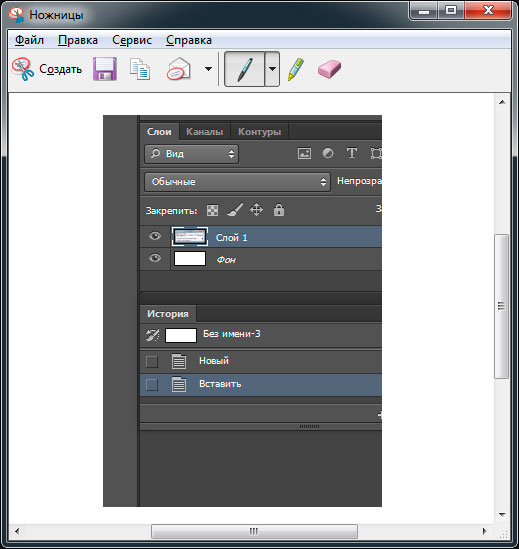Viewport: 519px width, 549px height.
Task: Select the yellow Highlighter tool
Action: click(296, 69)
